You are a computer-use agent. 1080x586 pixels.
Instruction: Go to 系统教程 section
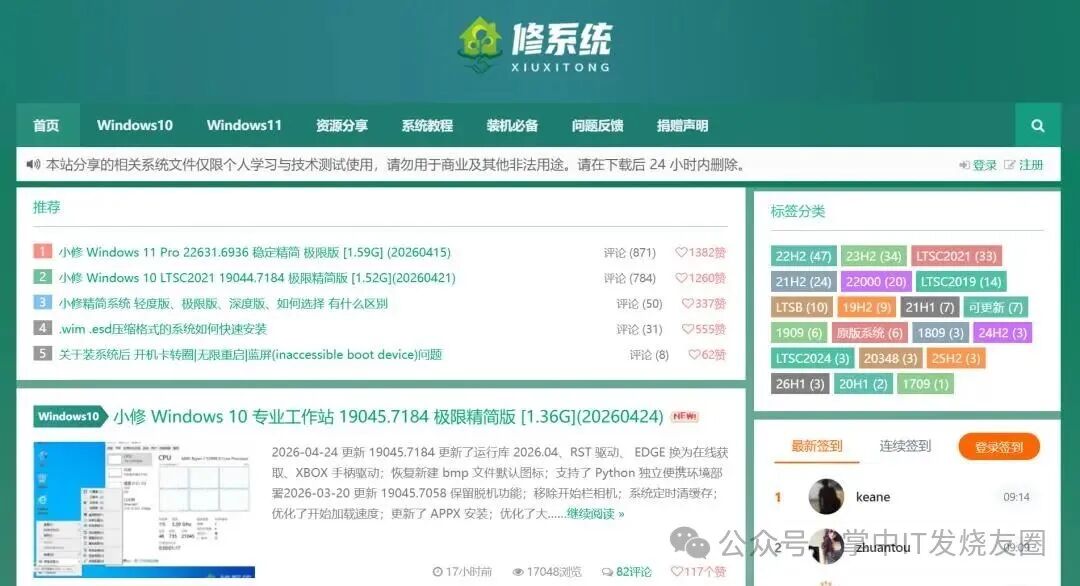point(427,125)
